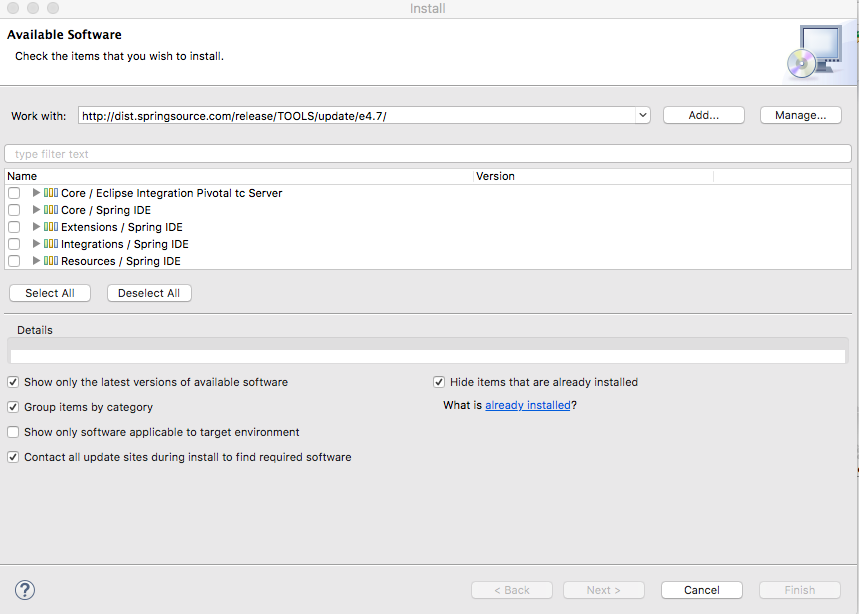859x614 pixels.
Task: Expand the Resources / Spring IDE category
Action: (36, 261)
